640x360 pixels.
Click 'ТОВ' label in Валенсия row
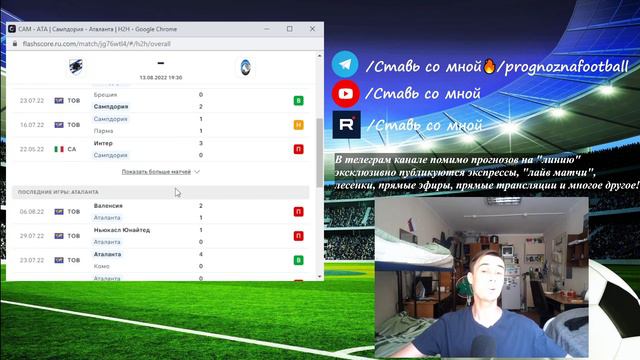coord(74,212)
